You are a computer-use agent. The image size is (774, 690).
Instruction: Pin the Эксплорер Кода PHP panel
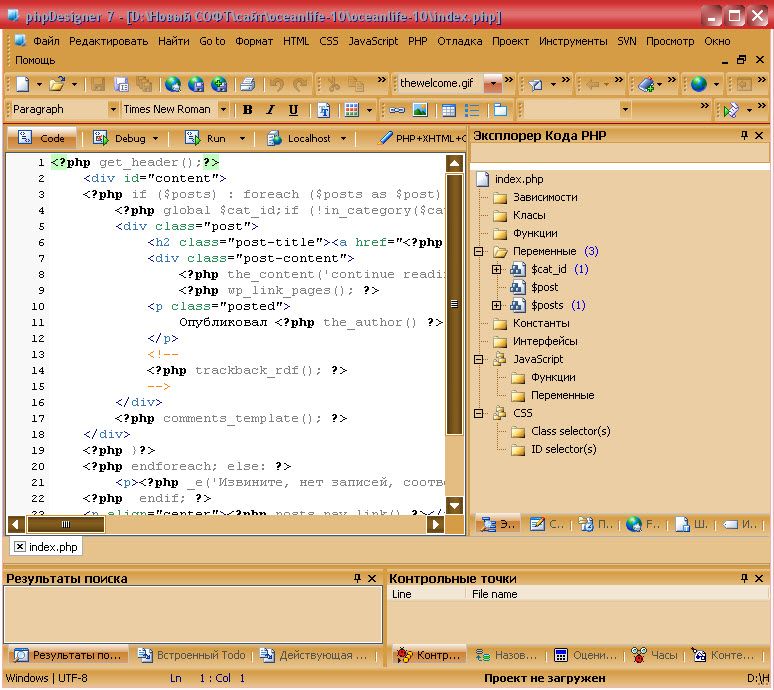point(744,135)
